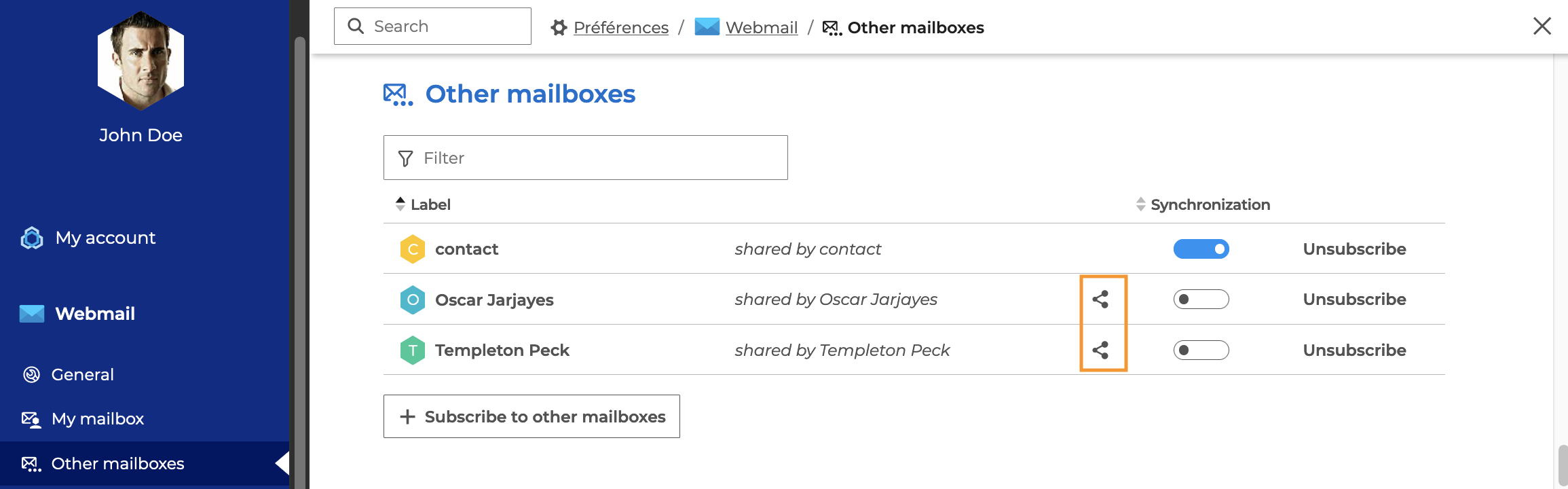Click the Templeton Peck avatar icon
Image resolution: width=1568 pixels, height=489 pixels.
(x=413, y=350)
